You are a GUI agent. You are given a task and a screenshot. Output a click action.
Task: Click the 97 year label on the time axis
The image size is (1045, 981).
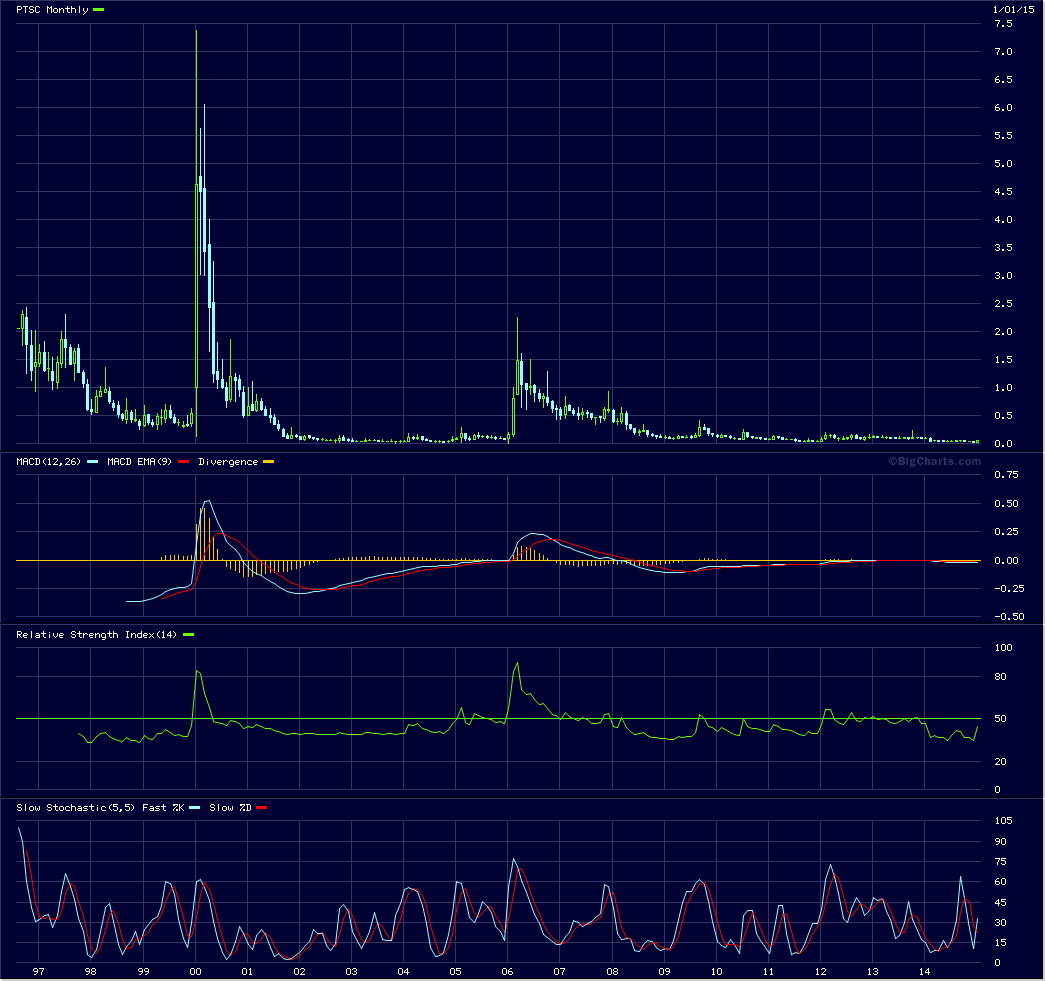click(39, 971)
